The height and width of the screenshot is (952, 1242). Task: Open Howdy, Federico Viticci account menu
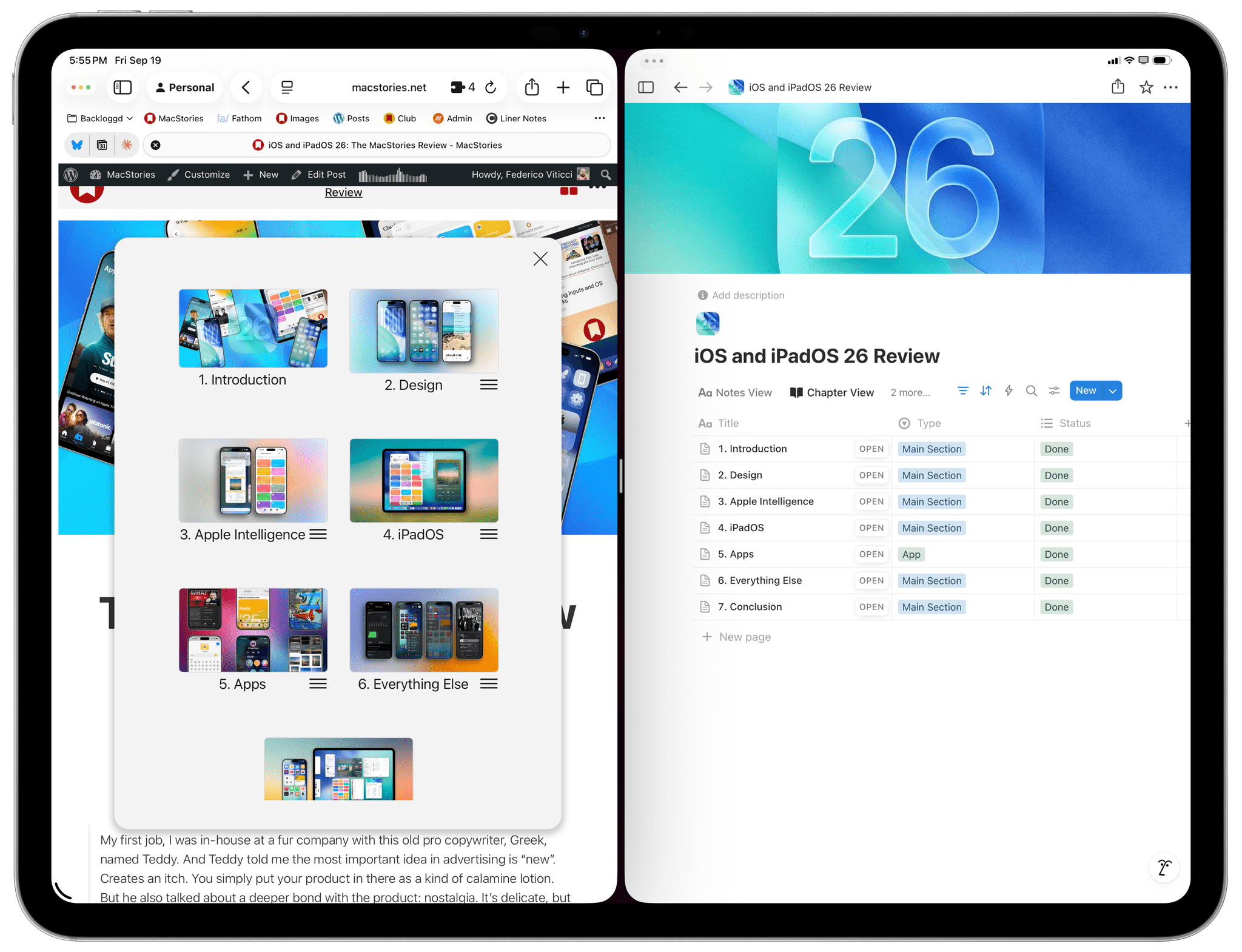(530, 175)
